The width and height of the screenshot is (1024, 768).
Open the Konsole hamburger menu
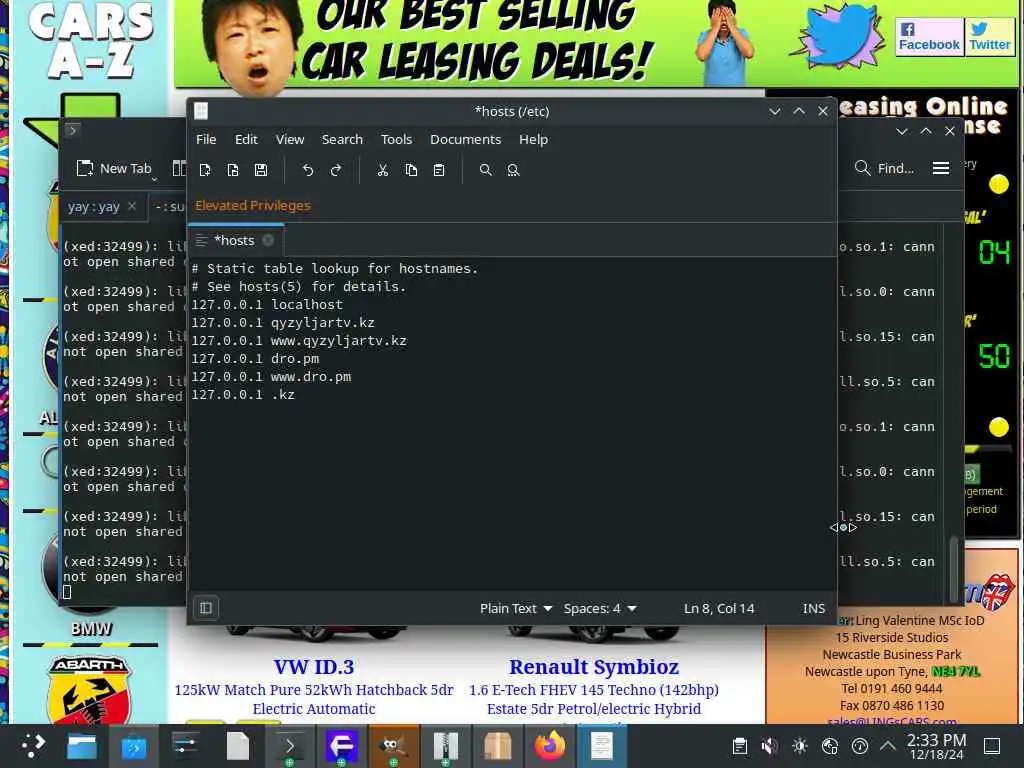coord(941,168)
